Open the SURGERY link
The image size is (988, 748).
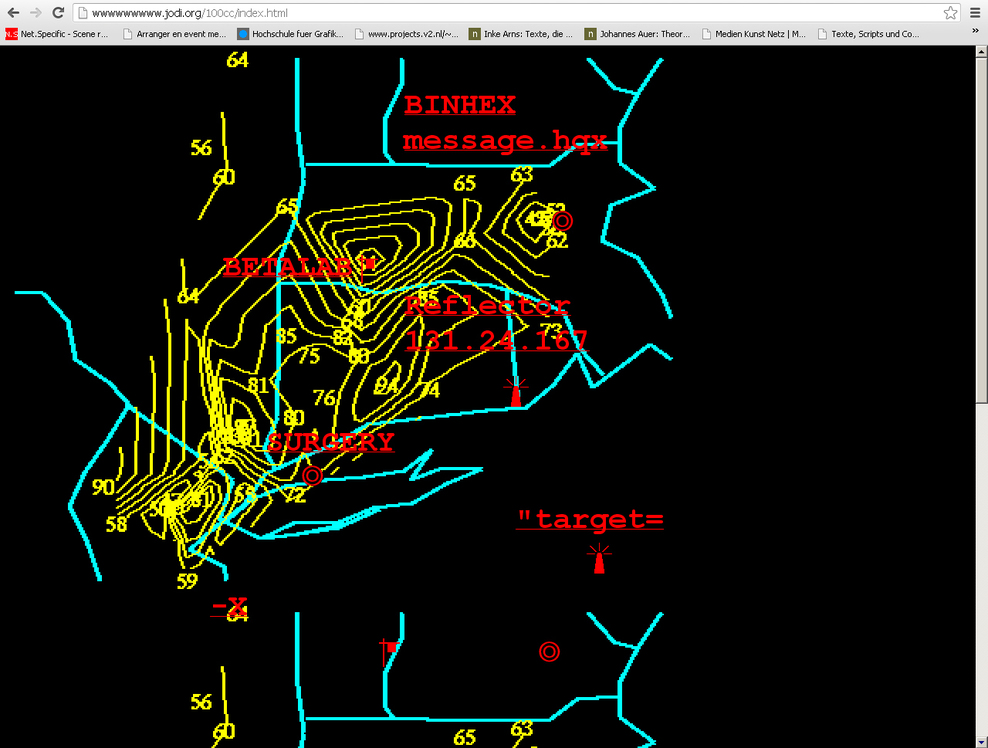pyautogui.click(x=331, y=442)
